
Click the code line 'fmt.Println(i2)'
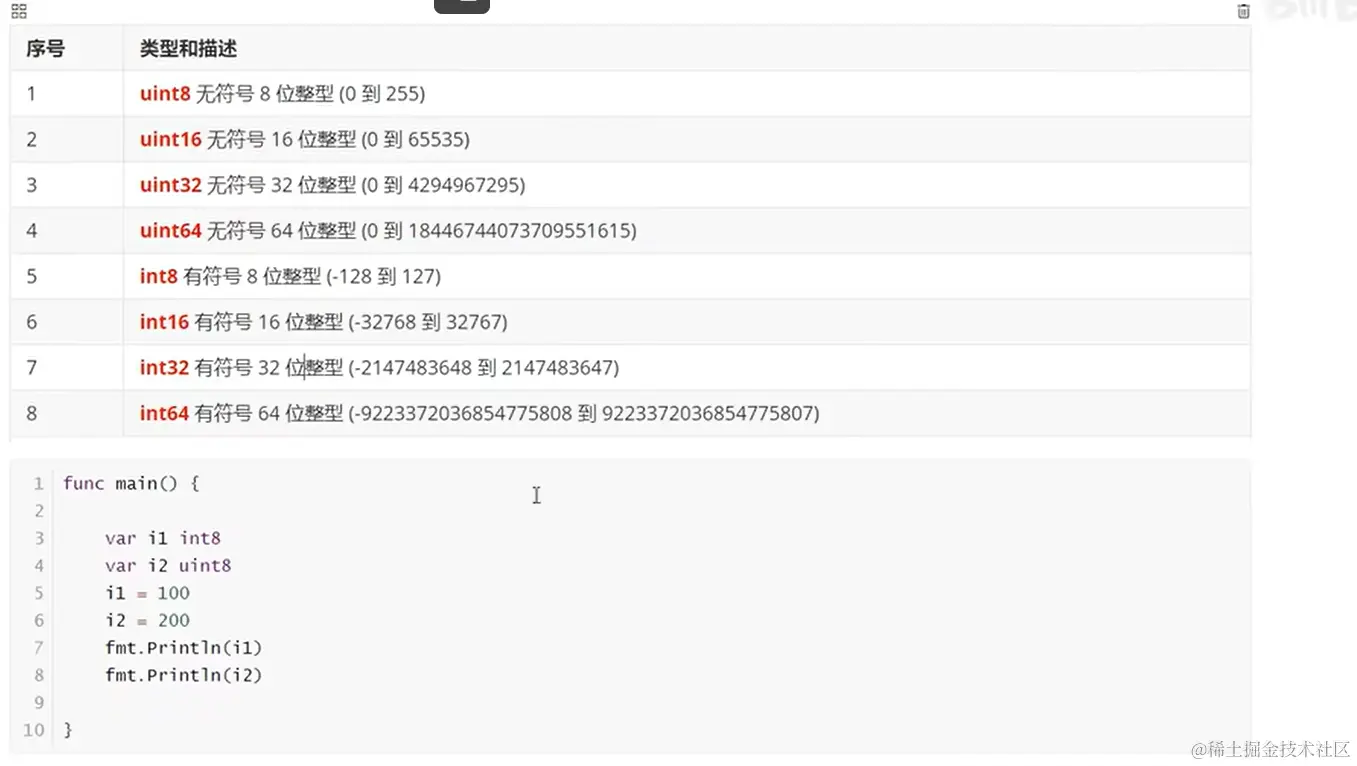184,675
